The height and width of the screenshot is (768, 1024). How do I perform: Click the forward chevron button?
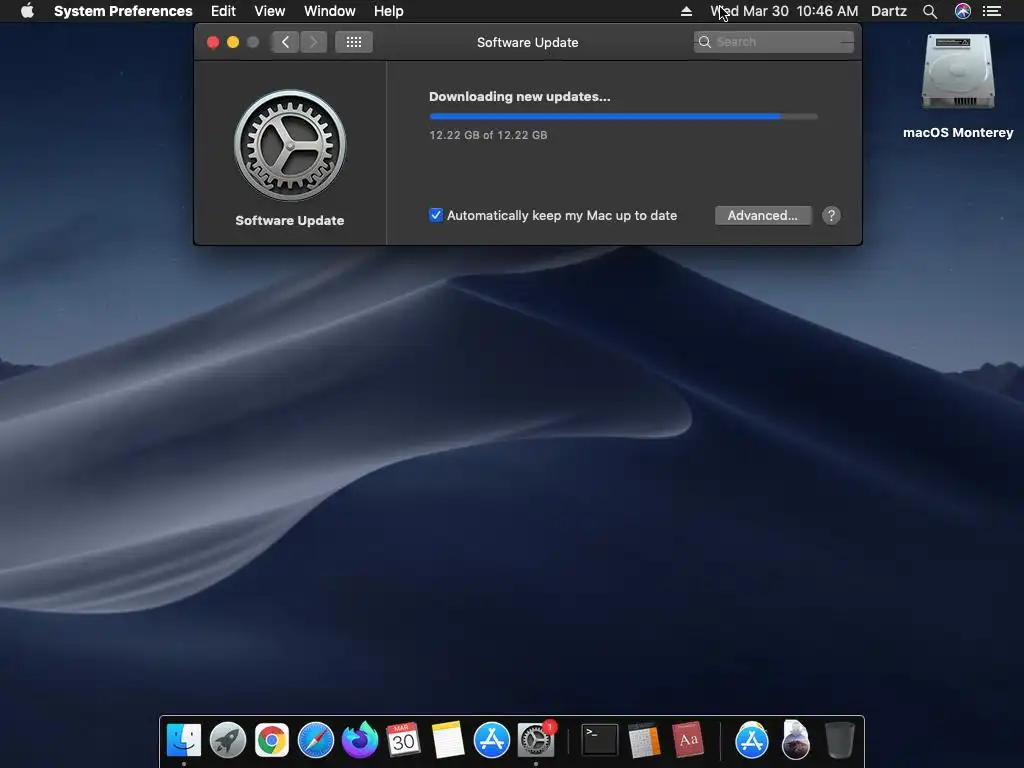tap(313, 42)
